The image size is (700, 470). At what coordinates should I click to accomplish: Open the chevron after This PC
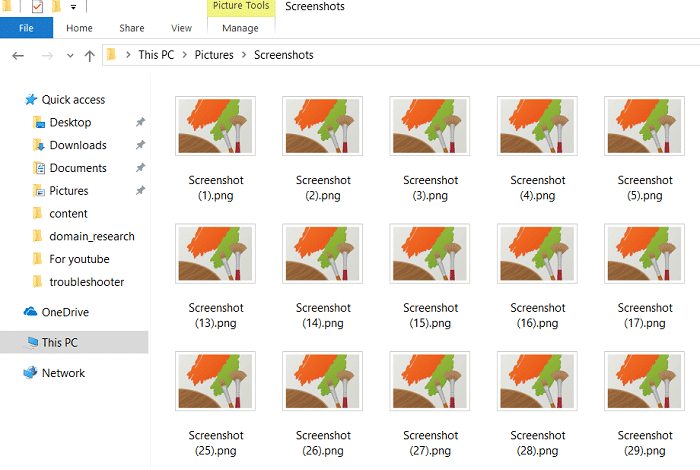pyautogui.click(x=184, y=54)
